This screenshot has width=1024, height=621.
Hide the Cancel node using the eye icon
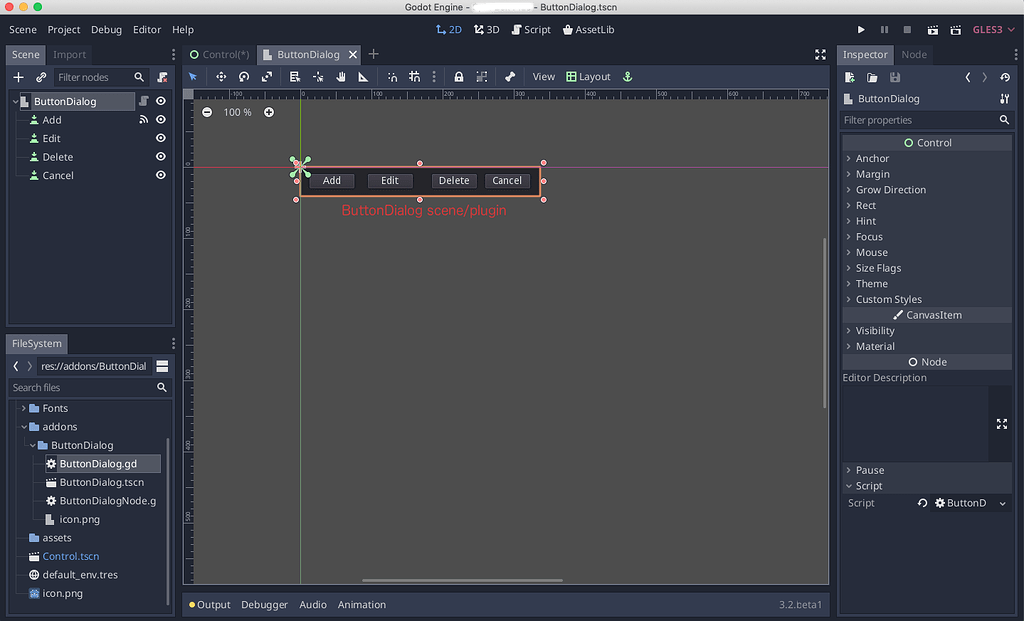point(160,175)
